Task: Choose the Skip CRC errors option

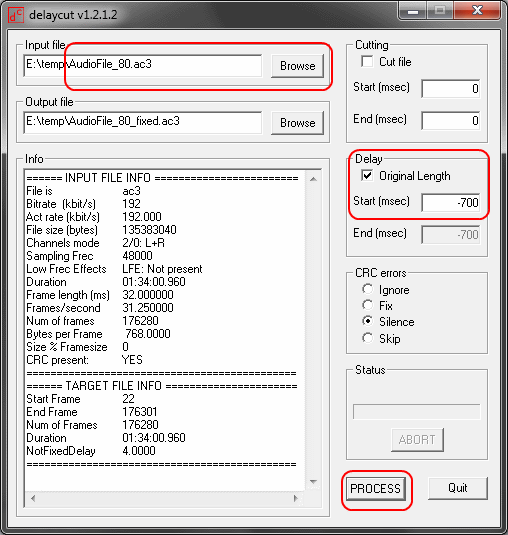Action: pyautogui.click(x=367, y=338)
